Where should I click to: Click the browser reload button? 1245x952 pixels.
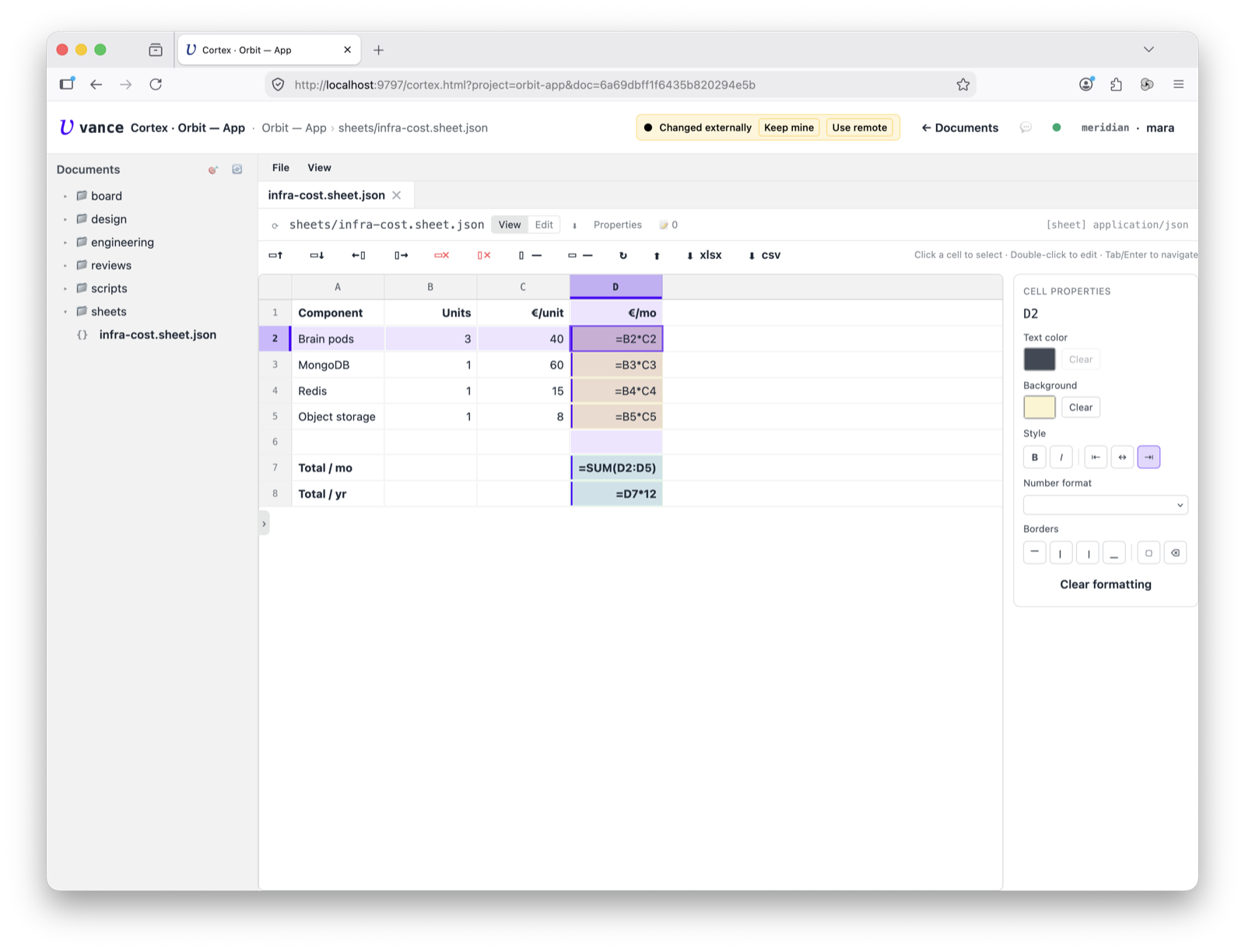tap(156, 84)
